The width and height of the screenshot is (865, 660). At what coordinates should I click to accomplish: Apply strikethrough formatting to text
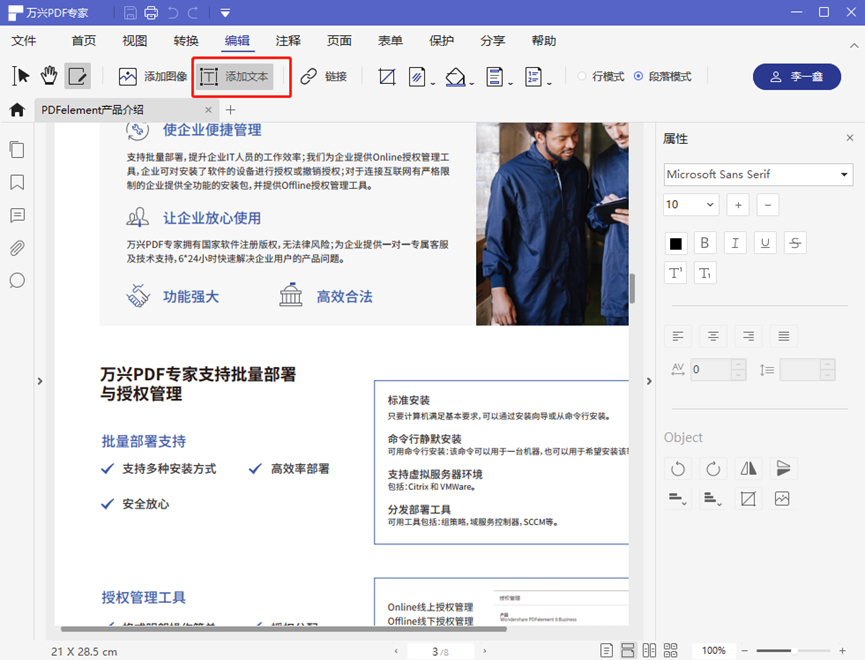tap(795, 242)
